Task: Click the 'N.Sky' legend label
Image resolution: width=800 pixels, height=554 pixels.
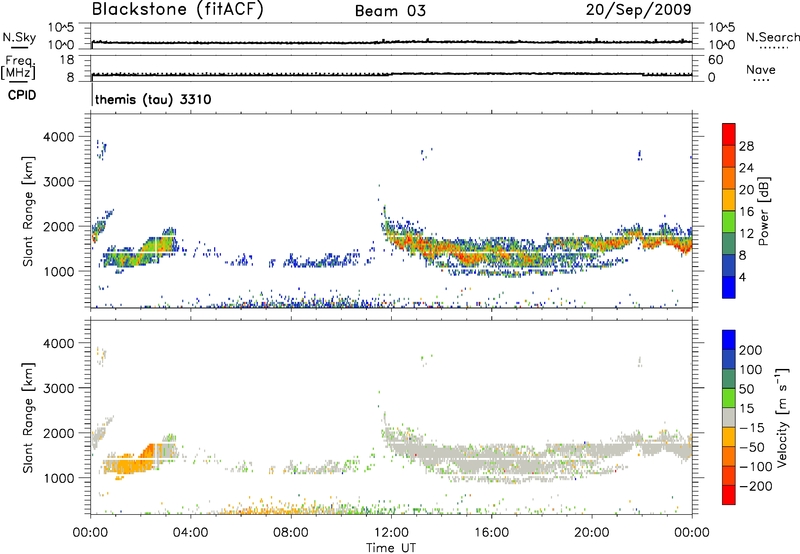Action: [x=19, y=37]
